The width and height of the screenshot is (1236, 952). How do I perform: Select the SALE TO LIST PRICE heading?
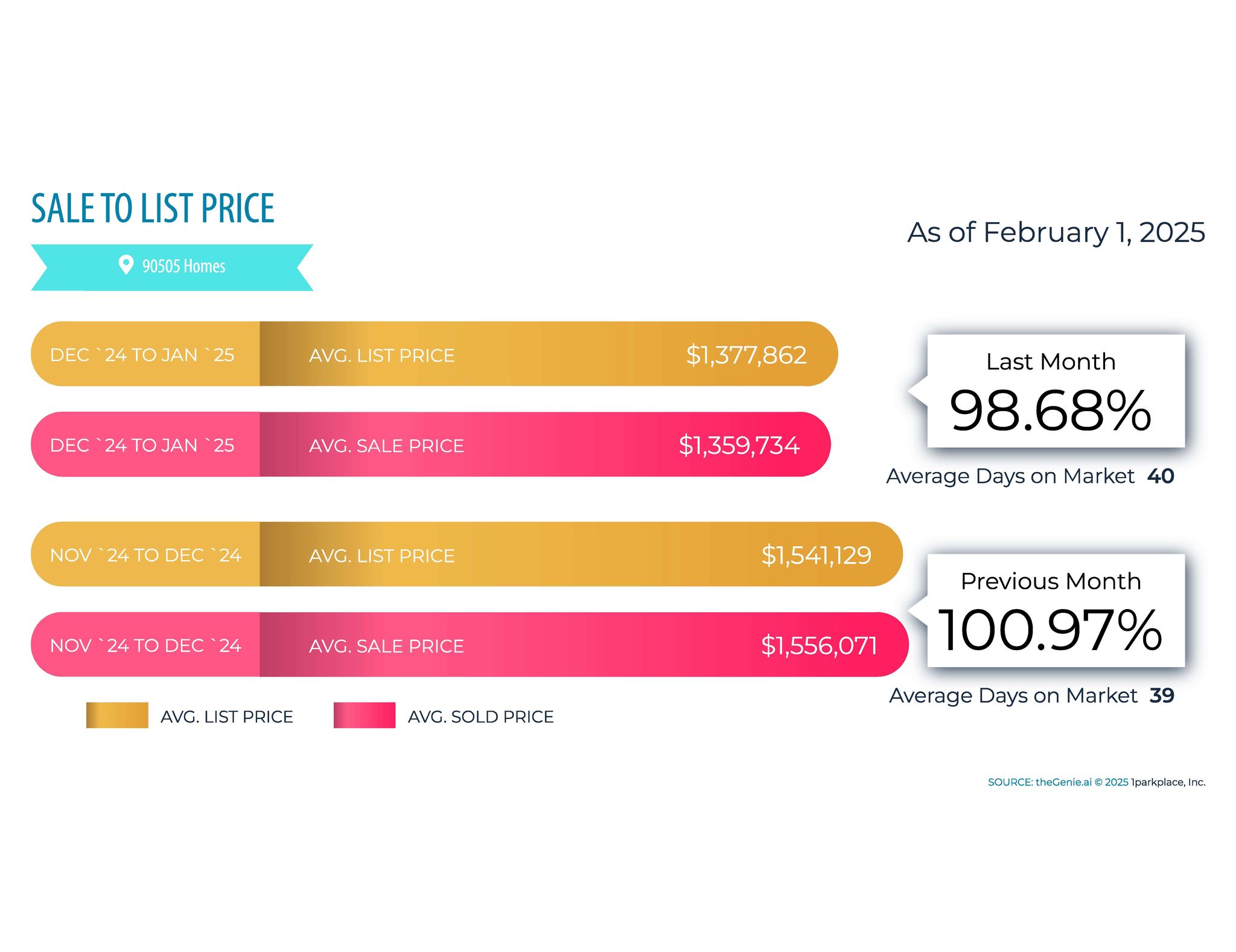click(x=153, y=208)
